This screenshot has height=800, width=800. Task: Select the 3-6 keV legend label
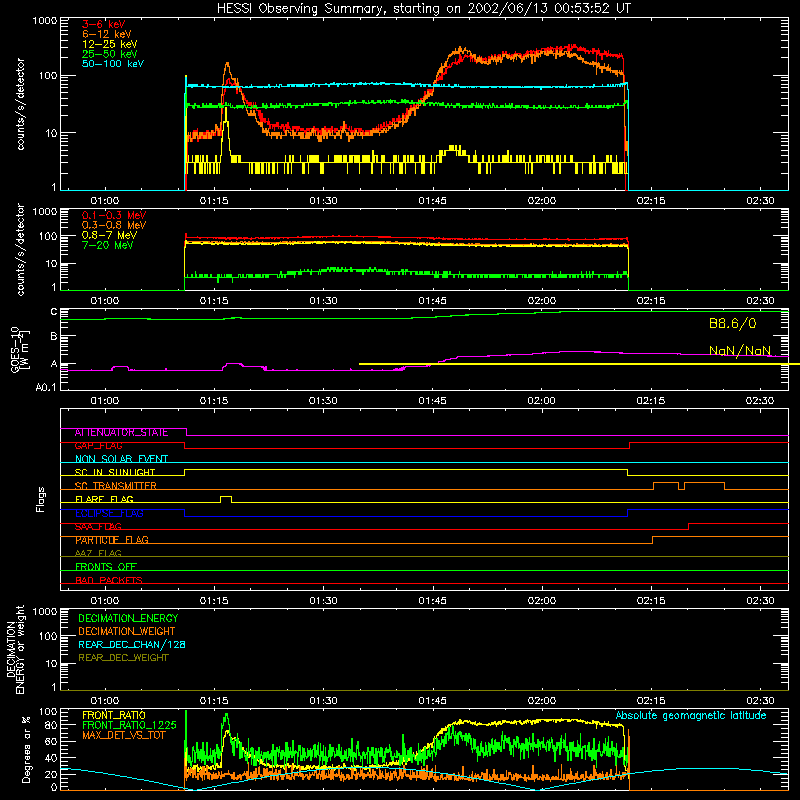tap(104, 24)
